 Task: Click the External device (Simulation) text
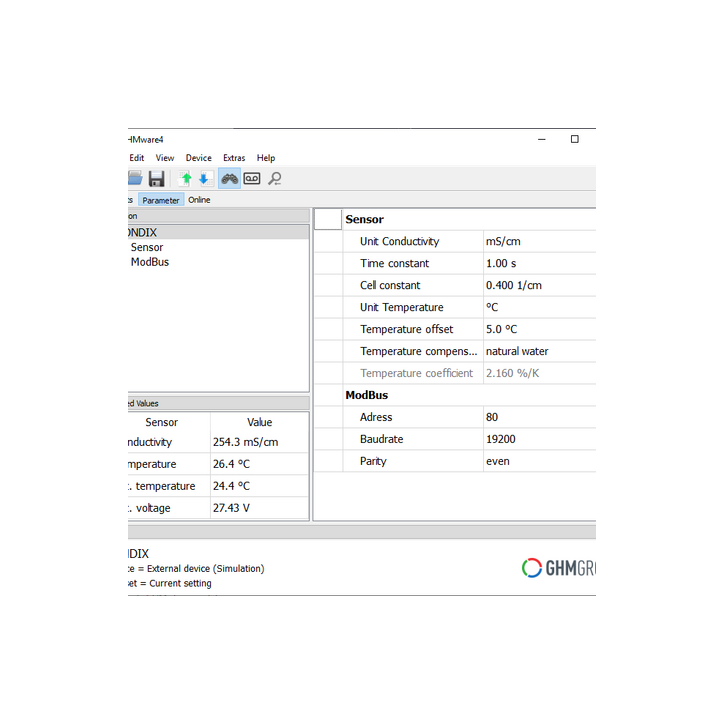tap(205, 568)
